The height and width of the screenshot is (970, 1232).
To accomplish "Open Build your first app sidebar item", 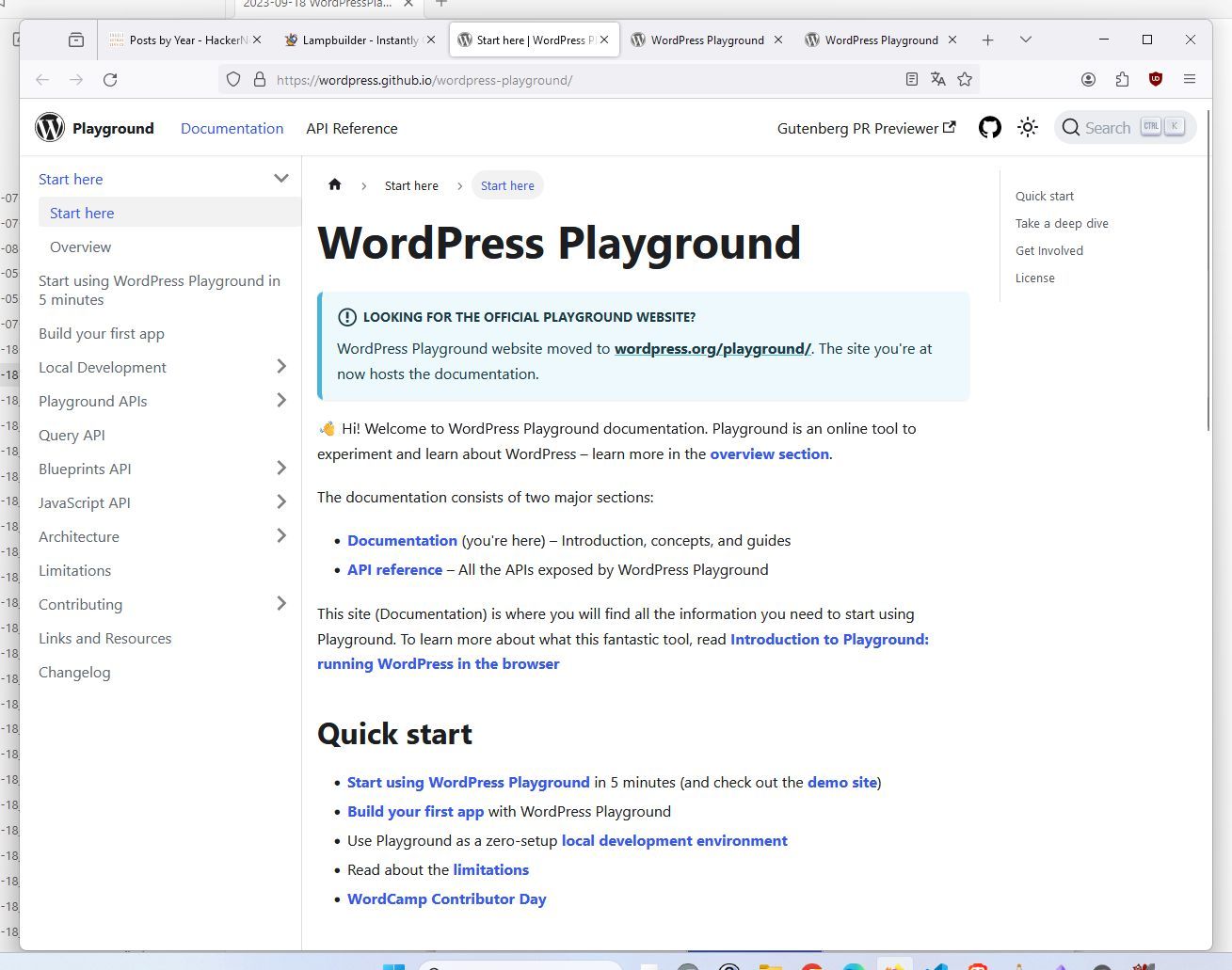I will point(102,333).
